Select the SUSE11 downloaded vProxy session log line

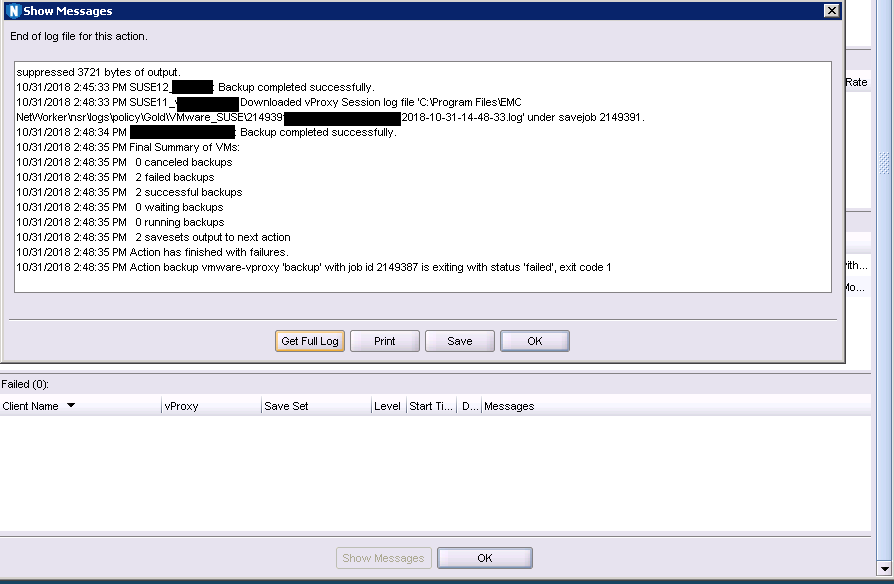point(330,110)
